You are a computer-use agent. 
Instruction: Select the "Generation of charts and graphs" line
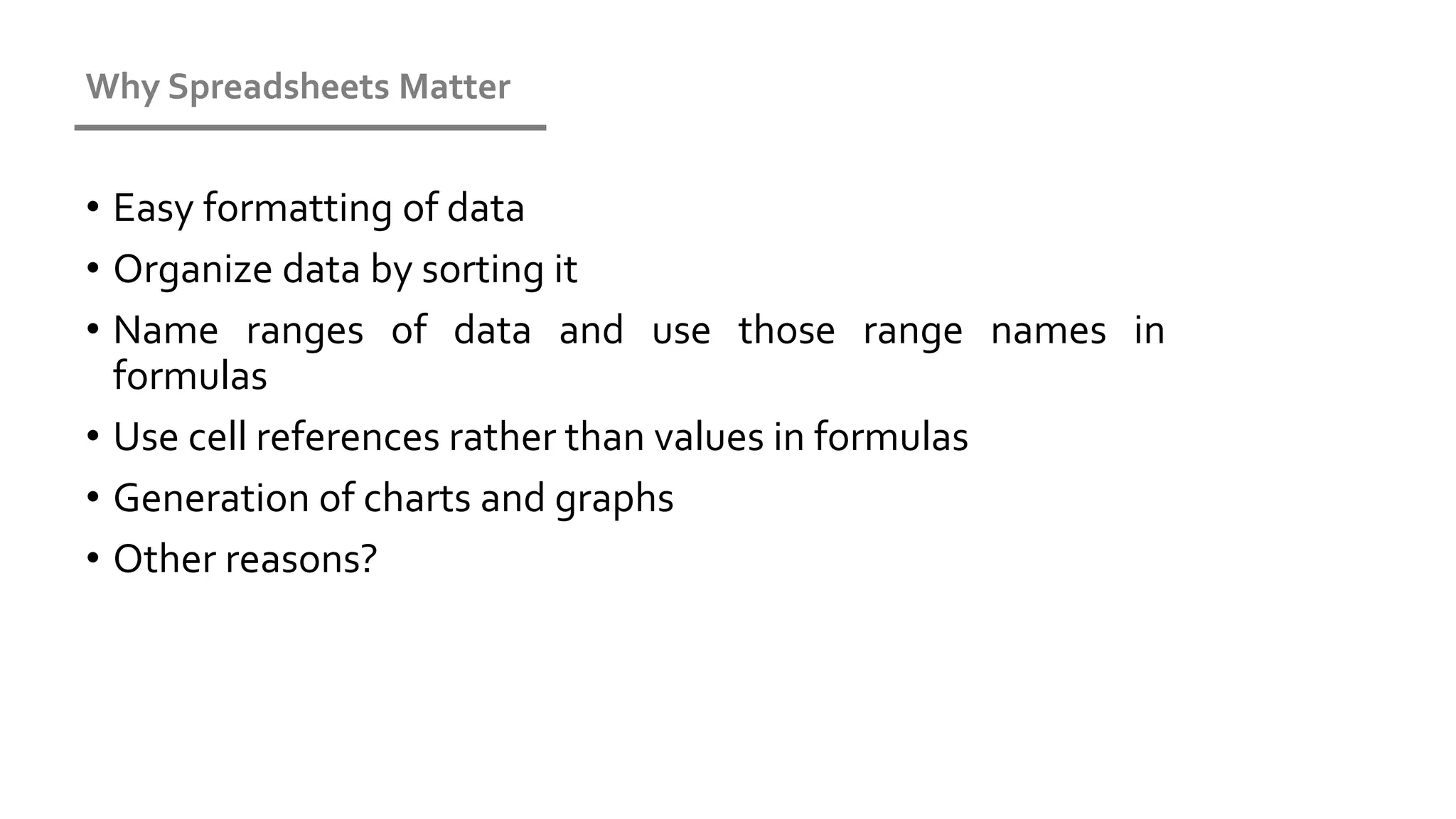pos(393,498)
